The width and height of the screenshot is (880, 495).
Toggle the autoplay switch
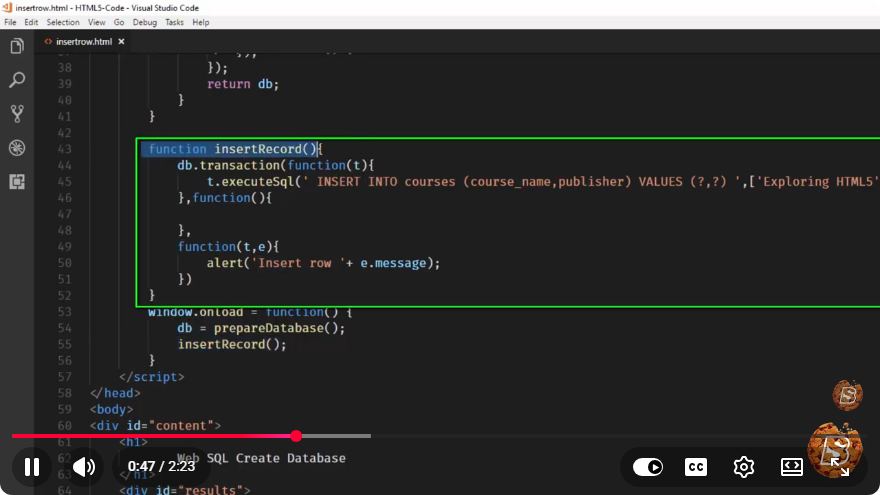[648, 467]
